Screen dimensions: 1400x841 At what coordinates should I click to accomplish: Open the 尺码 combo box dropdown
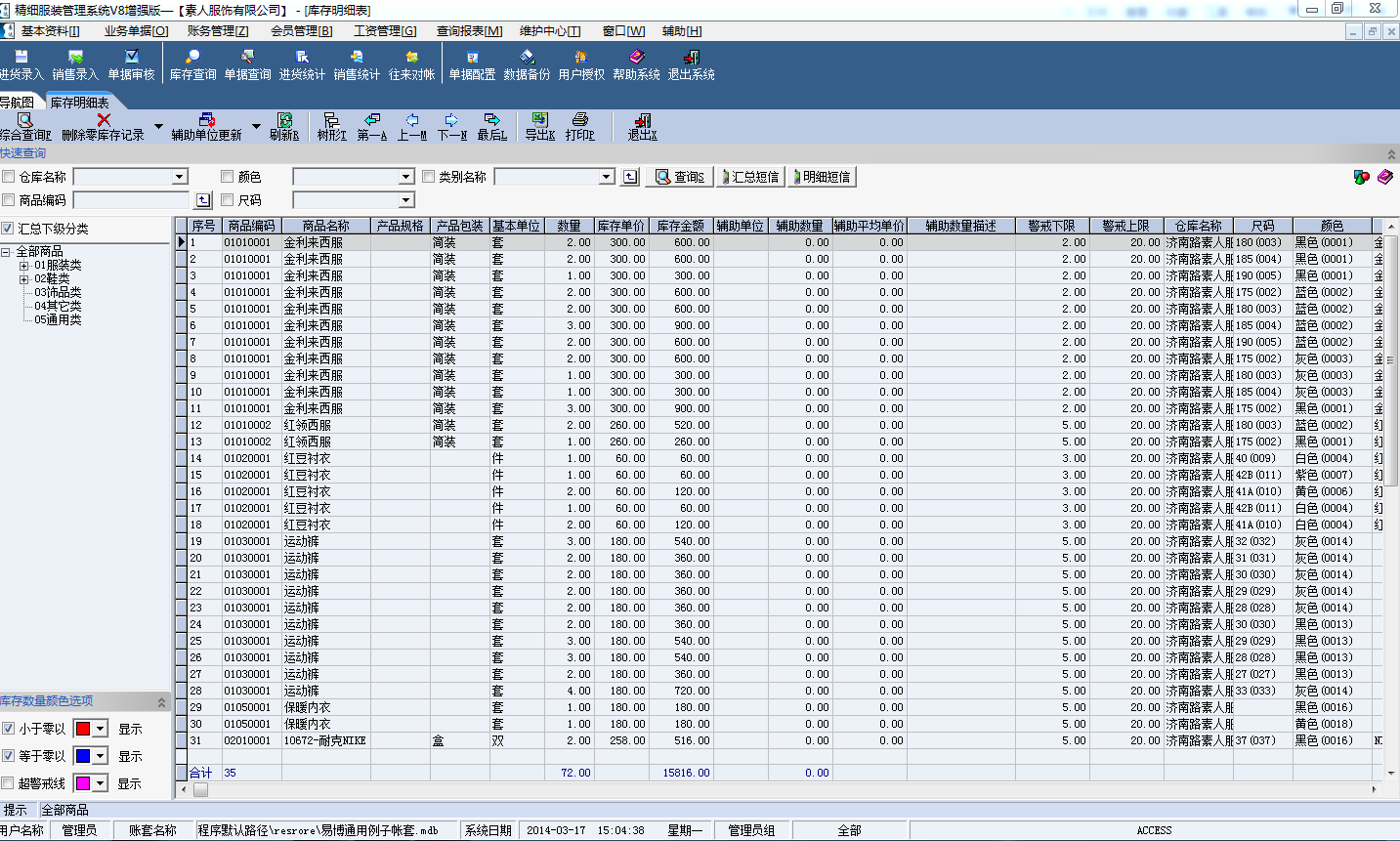pyautogui.click(x=406, y=200)
